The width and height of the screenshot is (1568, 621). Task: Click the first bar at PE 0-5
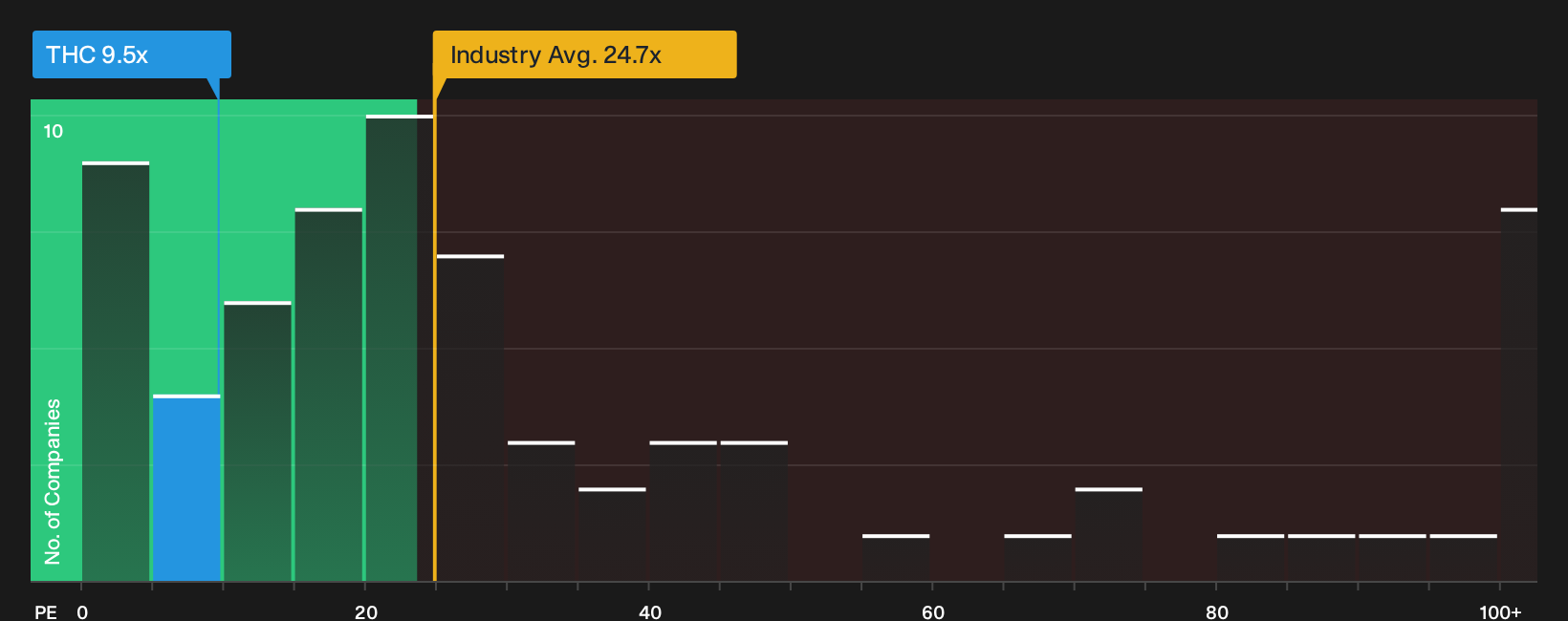[116, 372]
